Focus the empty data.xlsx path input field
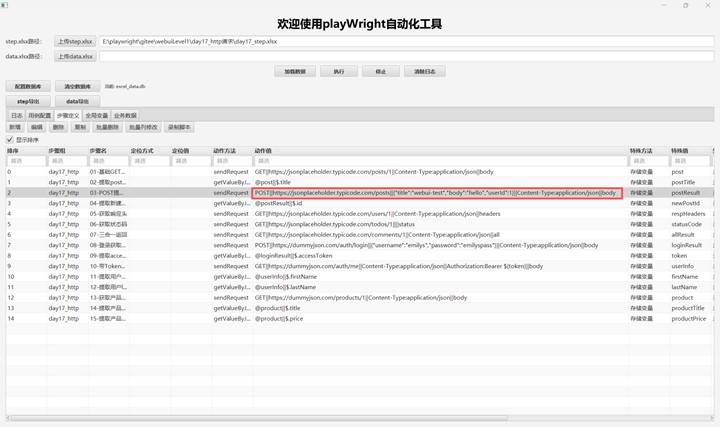720x427 pixels. click(406, 56)
